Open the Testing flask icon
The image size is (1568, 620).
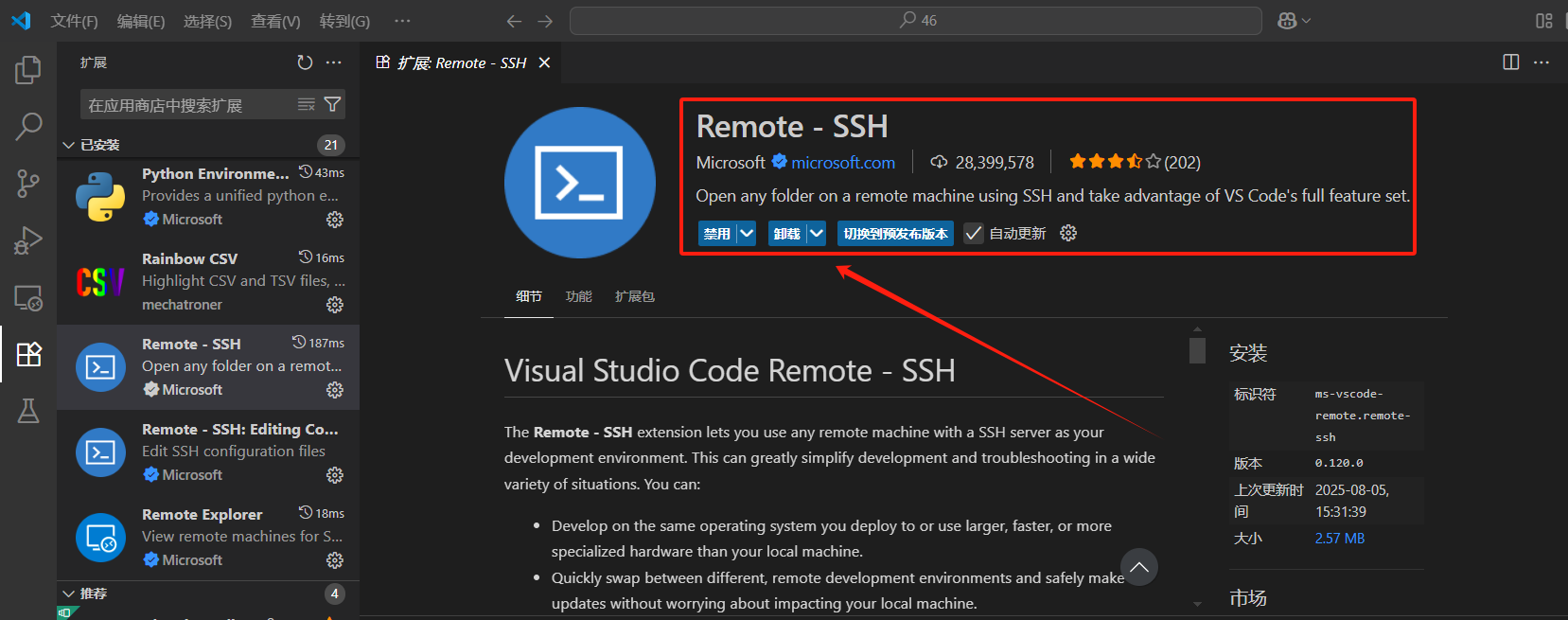(x=28, y=411)
